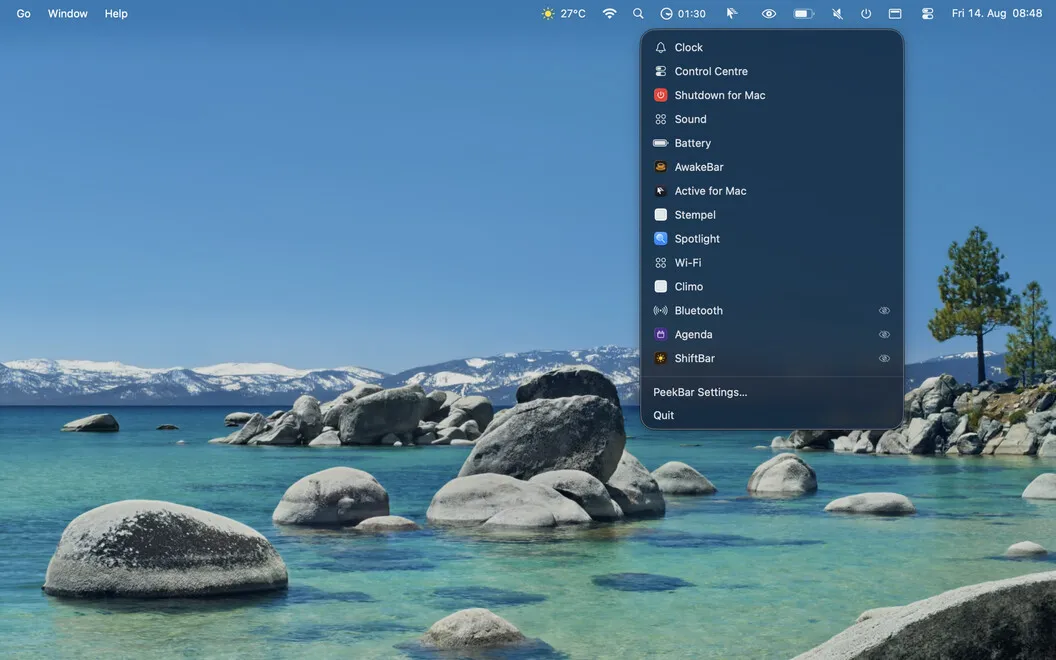Choose the Active for Mac label
The height and width of the screenshot is (660, 1056).
coord(711,191)
